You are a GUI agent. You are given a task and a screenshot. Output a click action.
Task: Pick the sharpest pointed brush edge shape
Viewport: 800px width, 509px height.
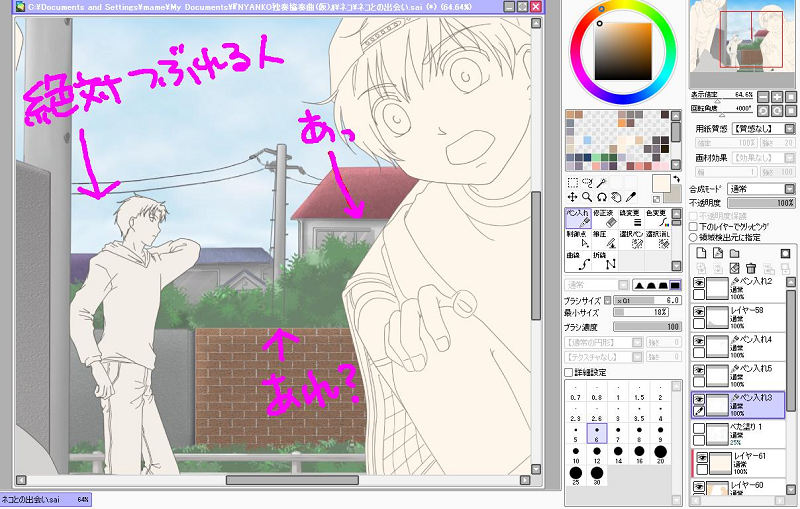coord(639,285)
